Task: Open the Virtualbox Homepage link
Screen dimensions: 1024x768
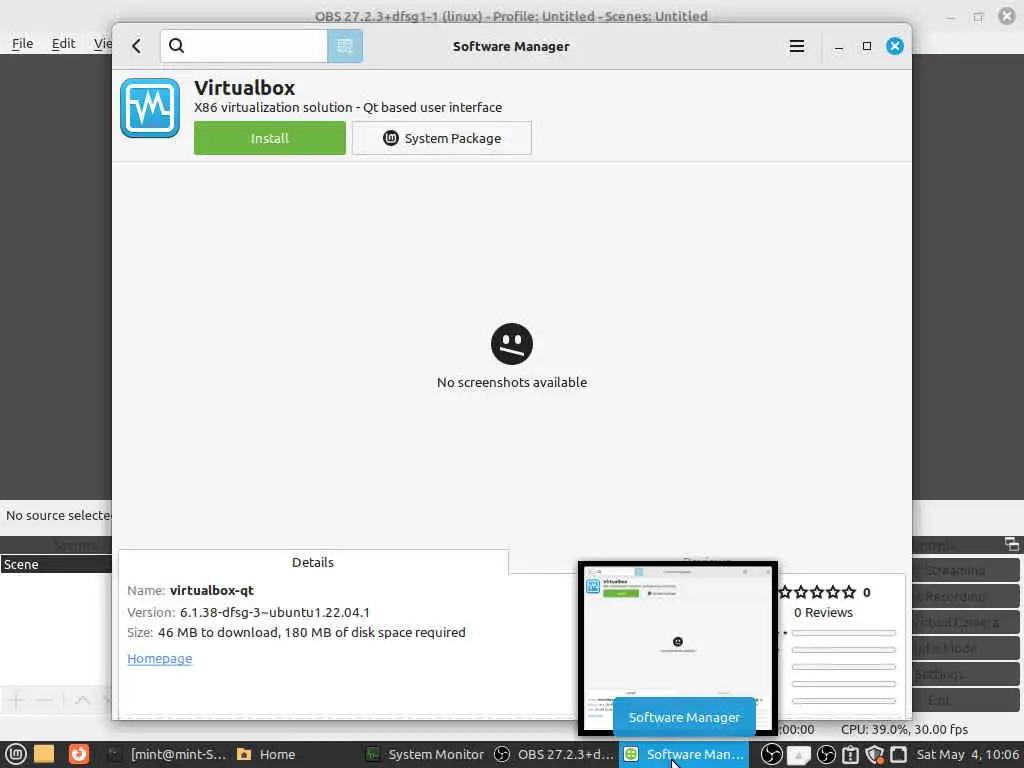Action: (x=159, y=658)
